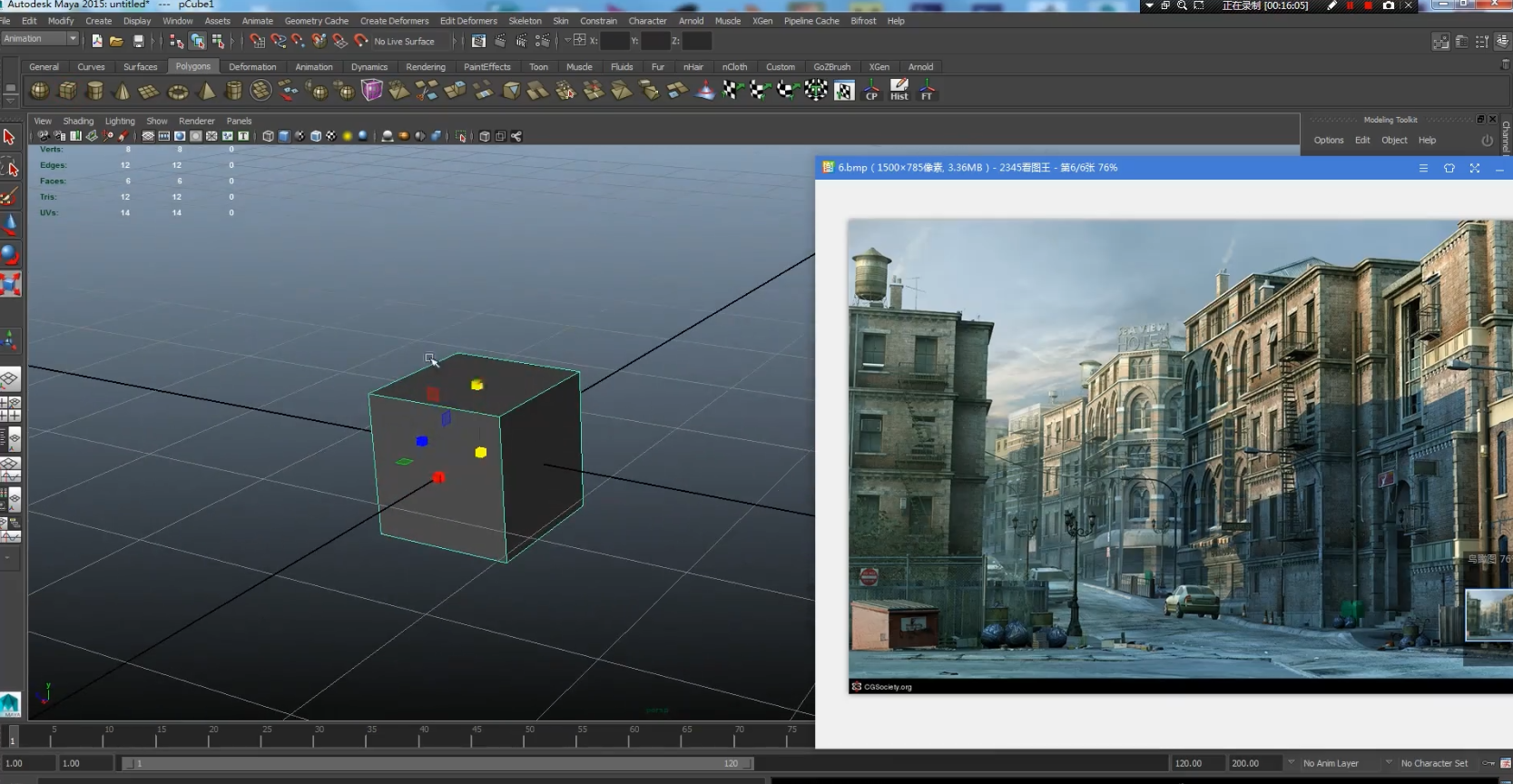This screenshot has height=784, width=1513.
Task: Click the Save Scene disk icon
Action: pyautogui.click(x=138, y=41)
